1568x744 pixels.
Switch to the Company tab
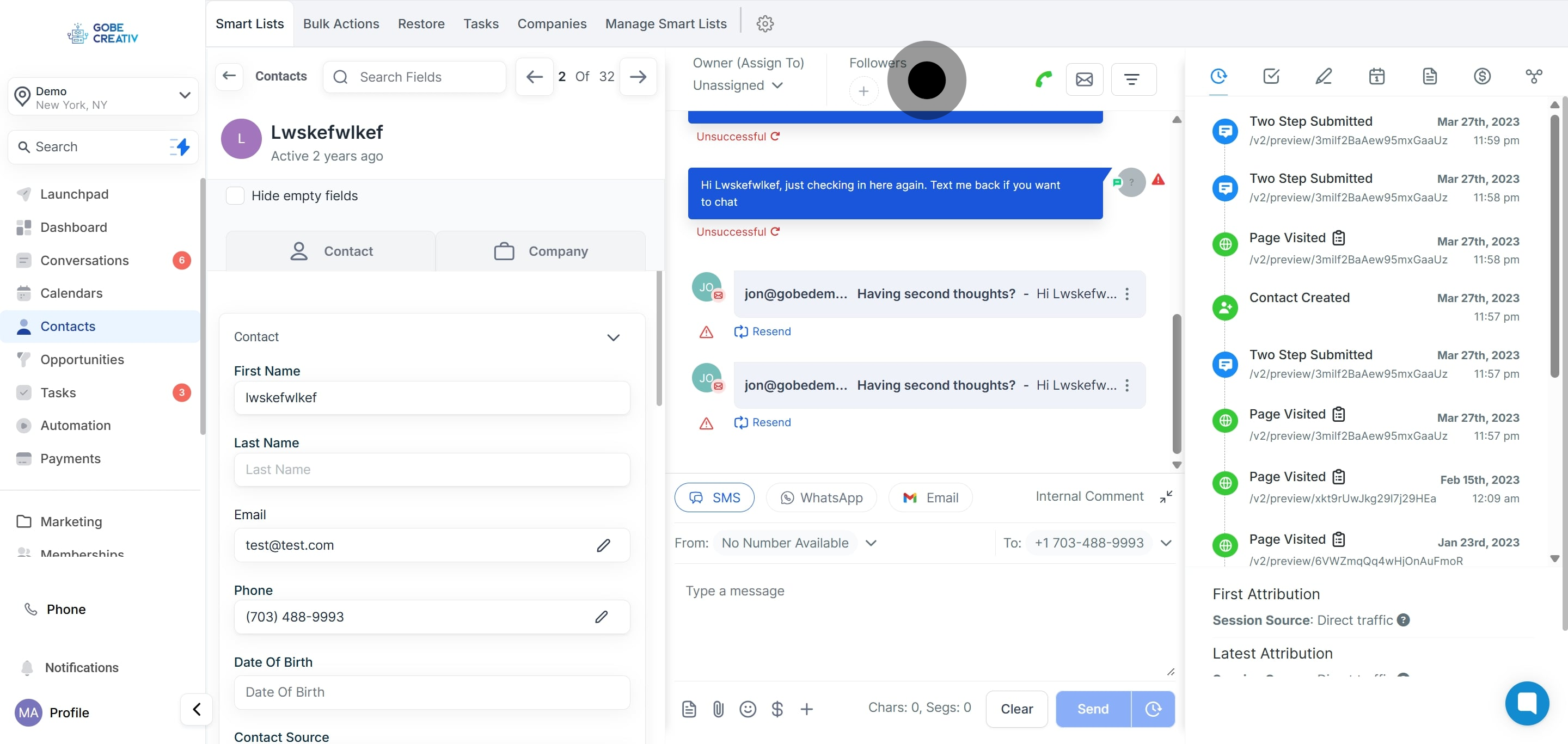pos(541,251)
